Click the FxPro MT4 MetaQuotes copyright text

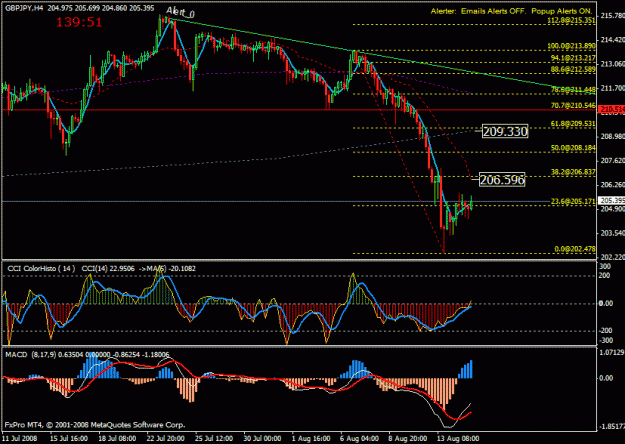click(x=95, y=425)
